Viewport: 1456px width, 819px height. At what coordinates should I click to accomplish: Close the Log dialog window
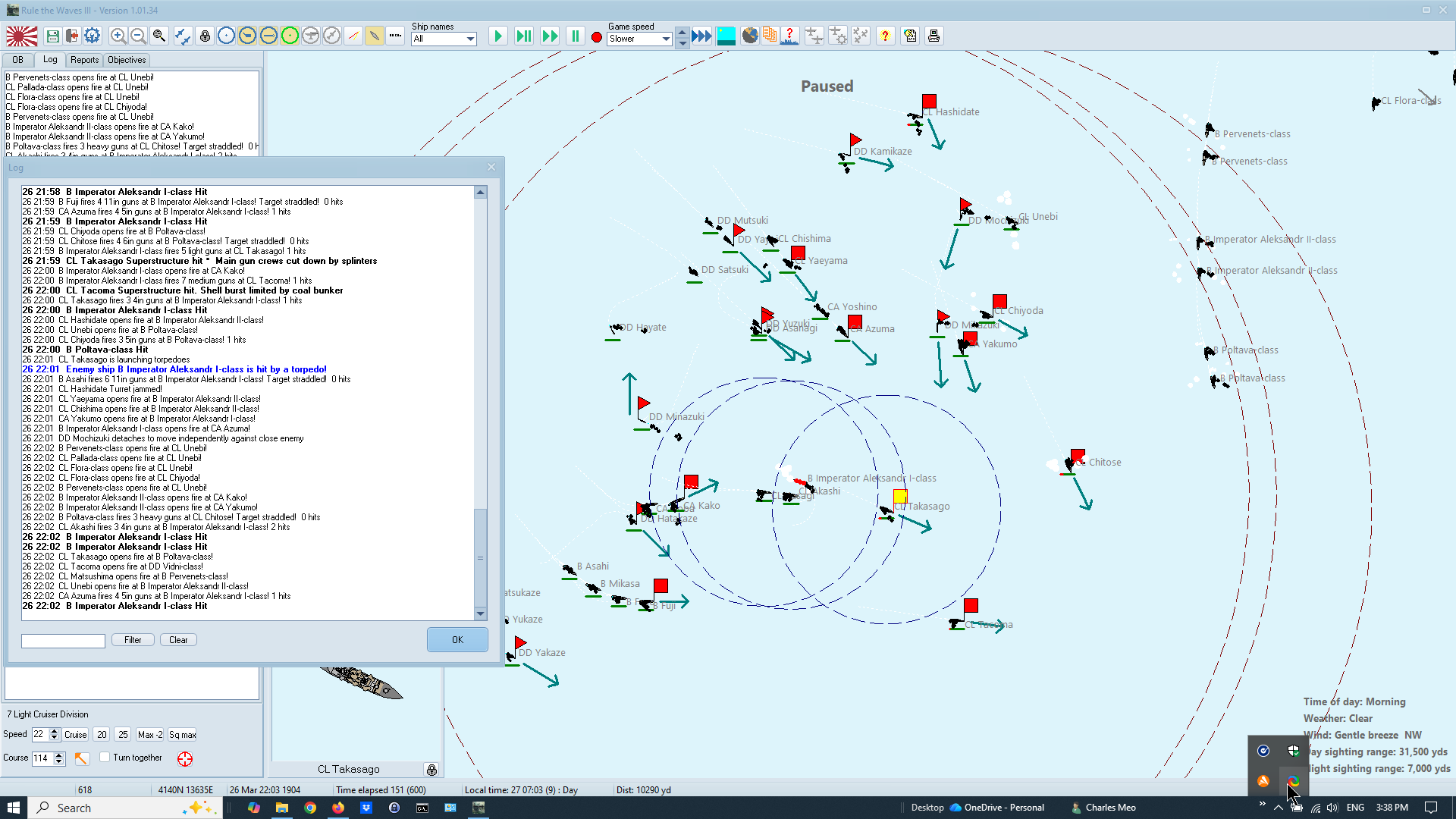[x=491, y=167]
